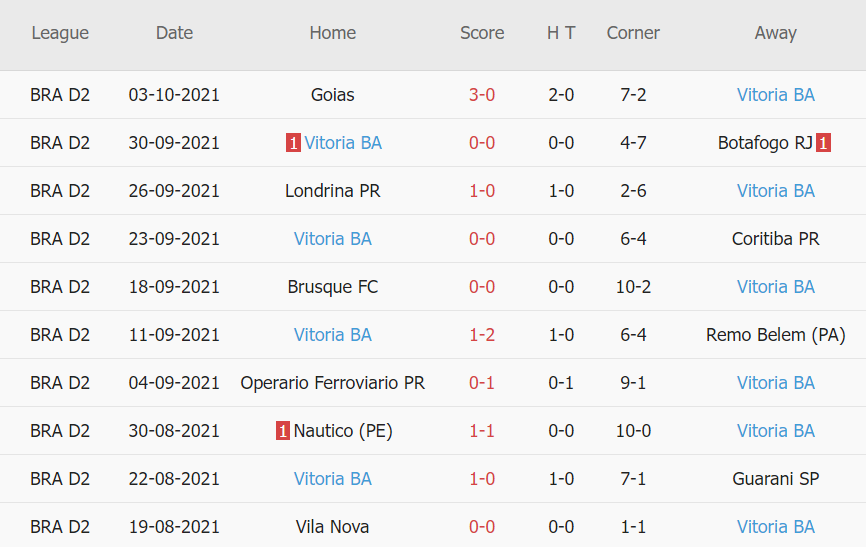The width and height of the screenshot is (866, 547).
Task: Click the Score column header
Action: pos(482,33)
